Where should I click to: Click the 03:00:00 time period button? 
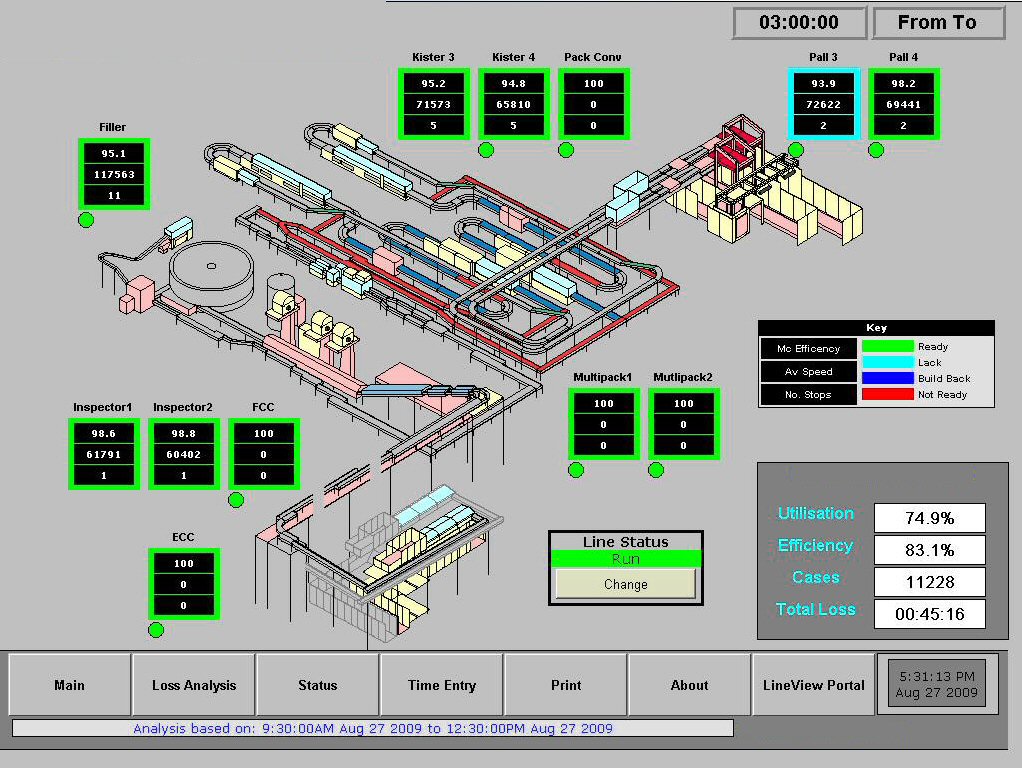coord(799,23)
